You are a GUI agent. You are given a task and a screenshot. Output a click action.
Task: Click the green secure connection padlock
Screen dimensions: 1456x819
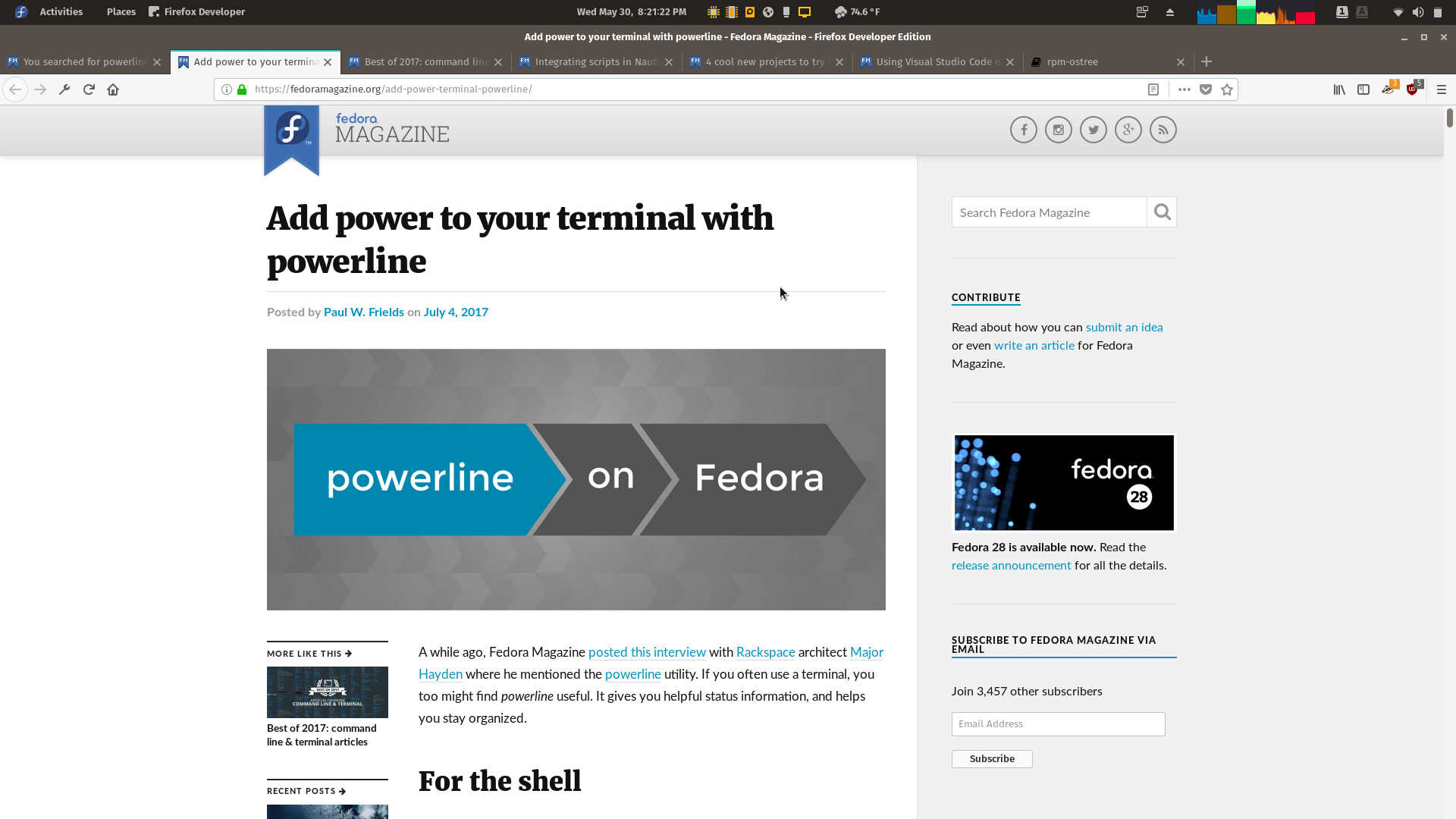(242, 89)
